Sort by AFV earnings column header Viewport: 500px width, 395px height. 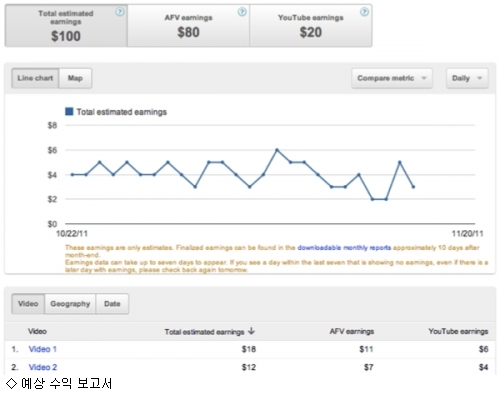click(352, 331)
